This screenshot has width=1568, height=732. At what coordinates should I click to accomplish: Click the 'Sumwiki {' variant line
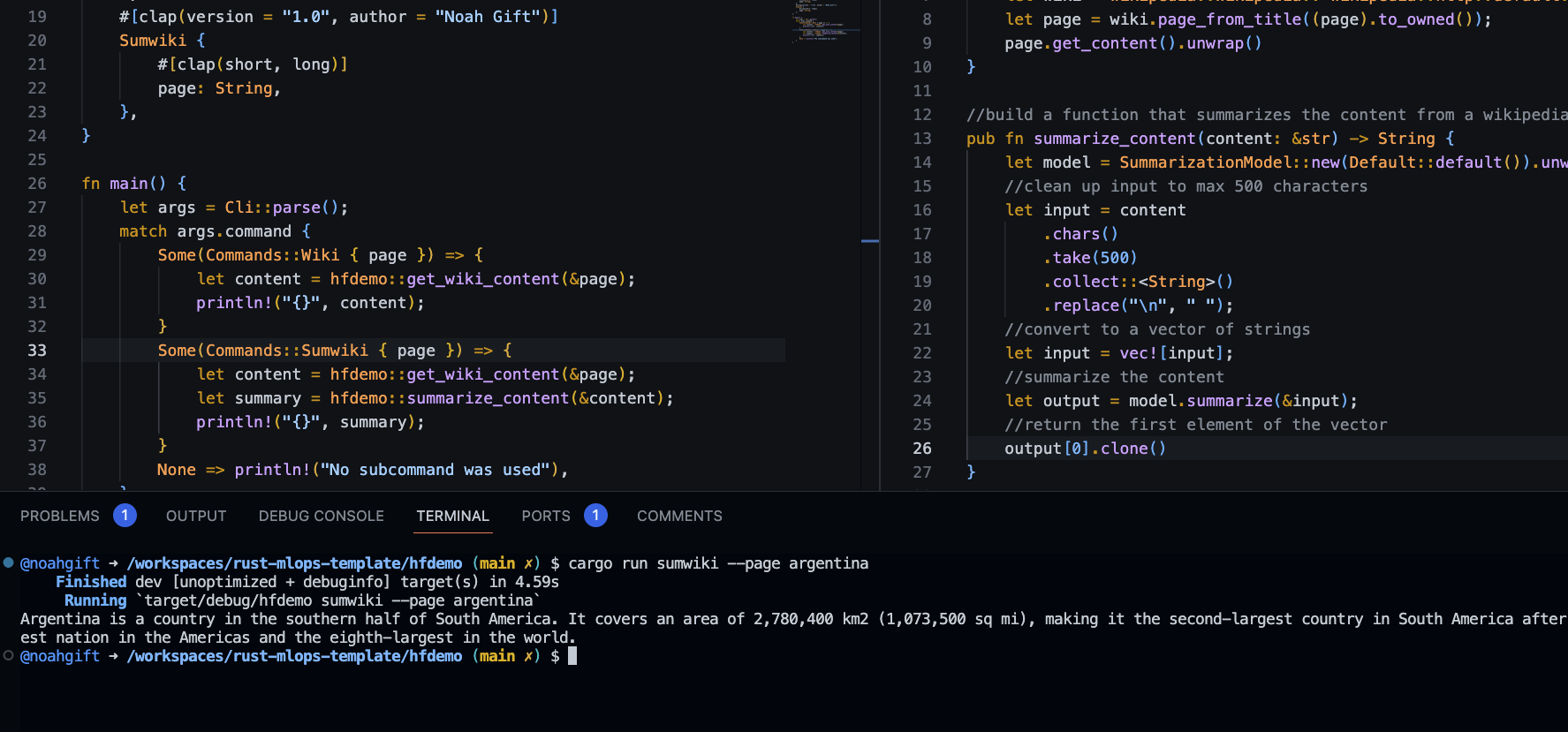point(163,40)
